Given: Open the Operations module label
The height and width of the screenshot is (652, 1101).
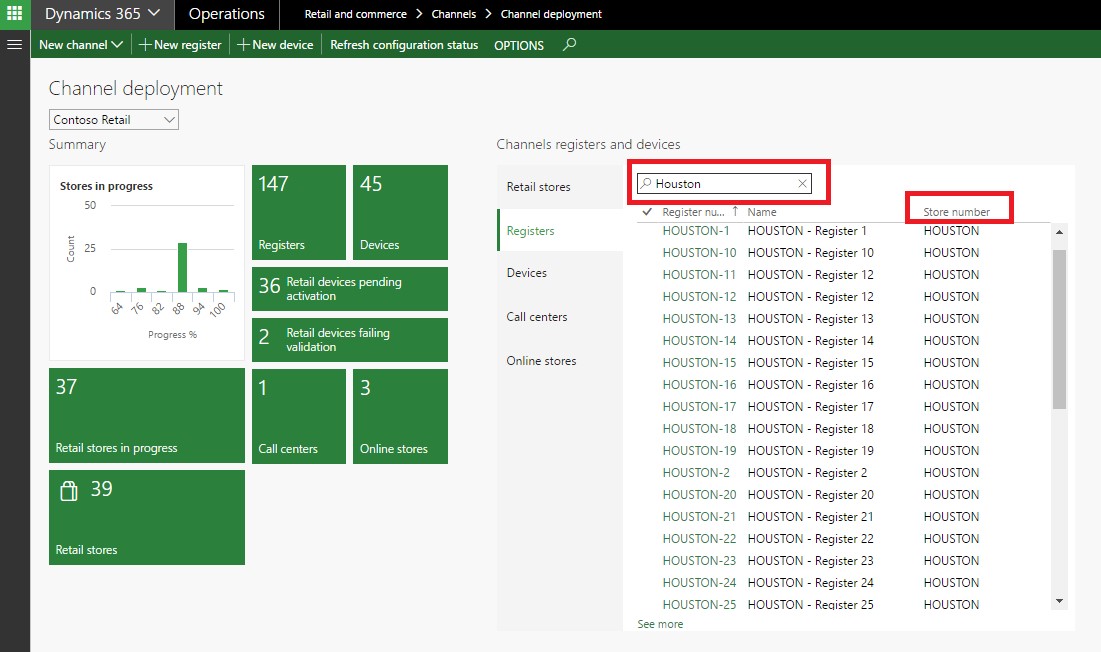Looking at the screenshot, I should click(x=227, y=14).
